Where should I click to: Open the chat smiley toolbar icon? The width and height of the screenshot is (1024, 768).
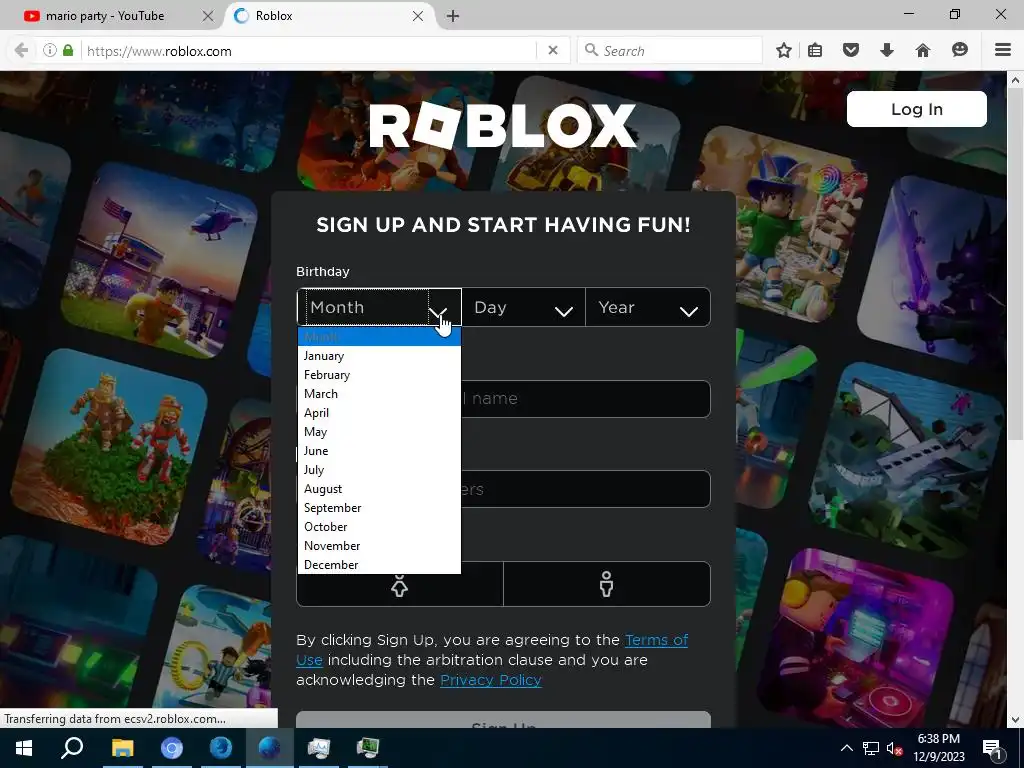click(959, 50)
